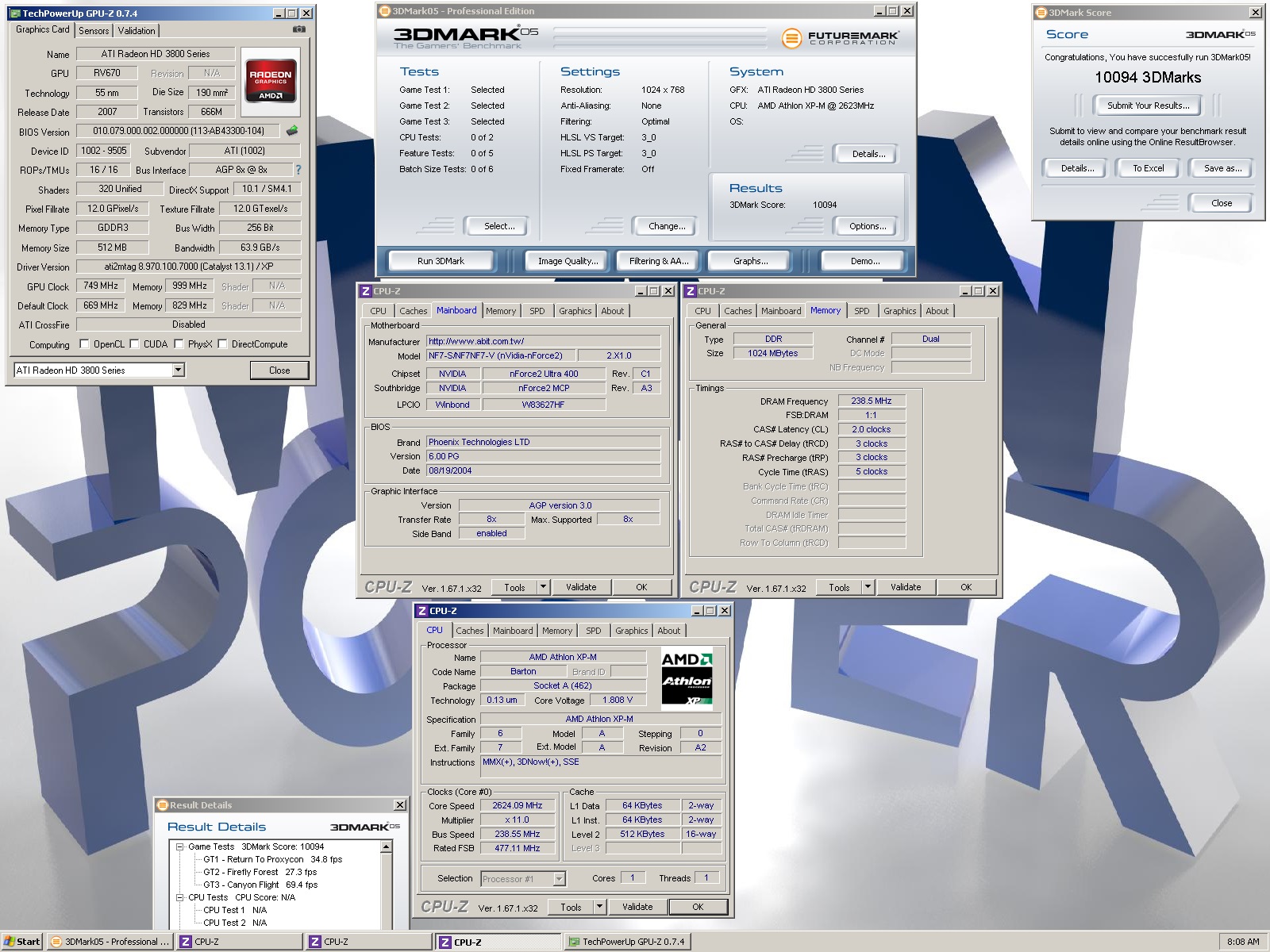The image size is (1270, 952).
Task: Click the Graphs button
Action: [x=750, y=261]
